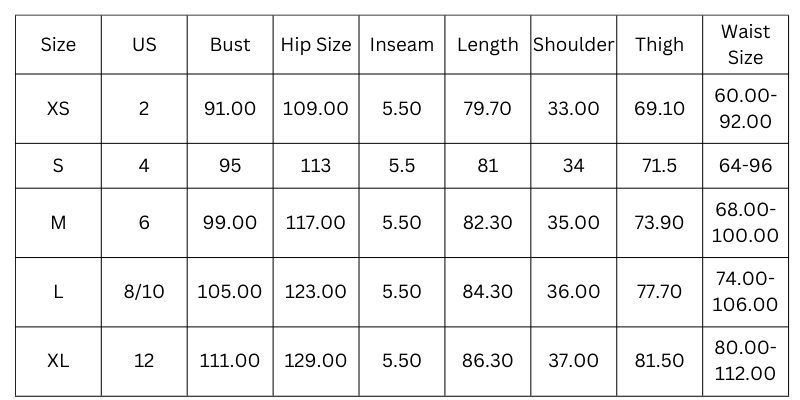800x400 pixels.
Task: Select US size 8/10 cell
Action: (144, 292)
